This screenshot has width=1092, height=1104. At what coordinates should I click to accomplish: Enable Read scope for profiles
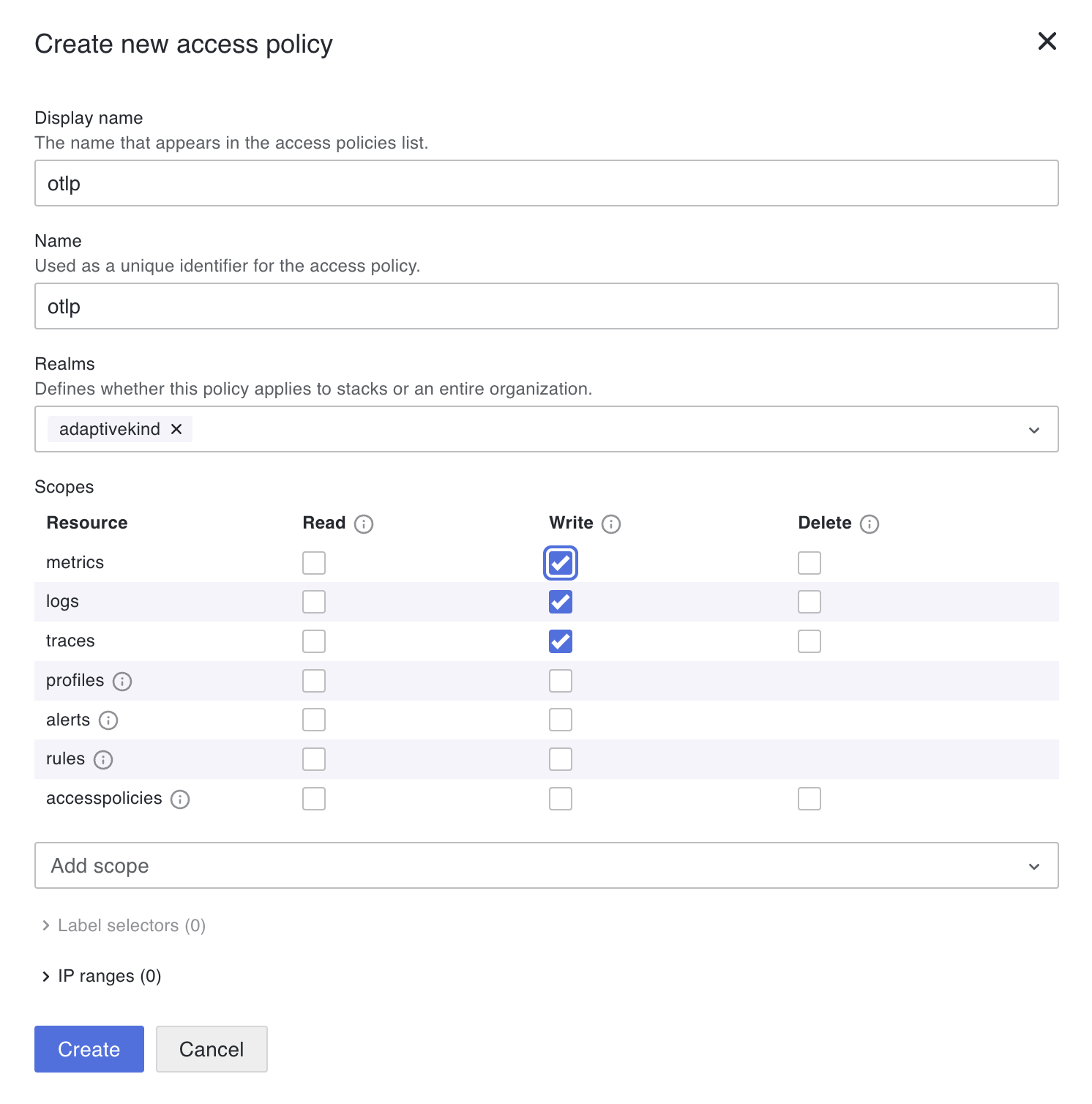(x=314, y=681)
